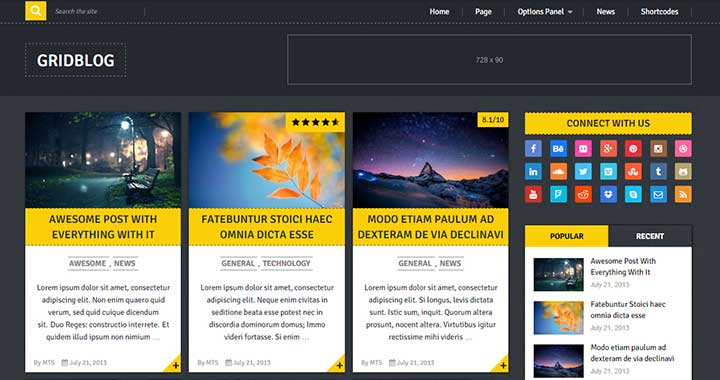Image resolution: width=720 pixels, height=380 pixels.
Task: Open the Instagram social icon
Action: point(658,149)
